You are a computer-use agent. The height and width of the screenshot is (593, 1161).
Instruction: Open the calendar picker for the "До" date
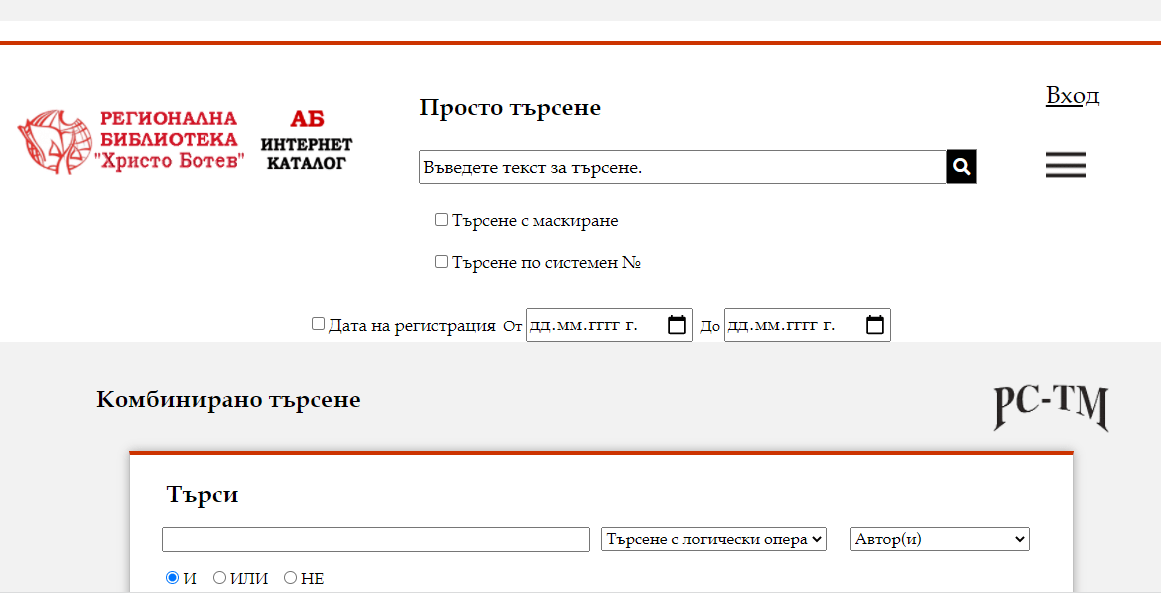pyautogui.click(x=875, y=324)
